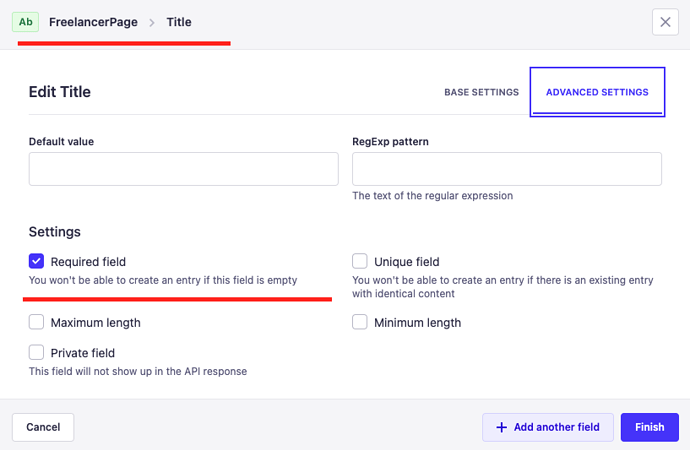Toggle the Private field checkbox
This screenshot has height=450, width=690.
pyautogui.click(x=37, y=352)
